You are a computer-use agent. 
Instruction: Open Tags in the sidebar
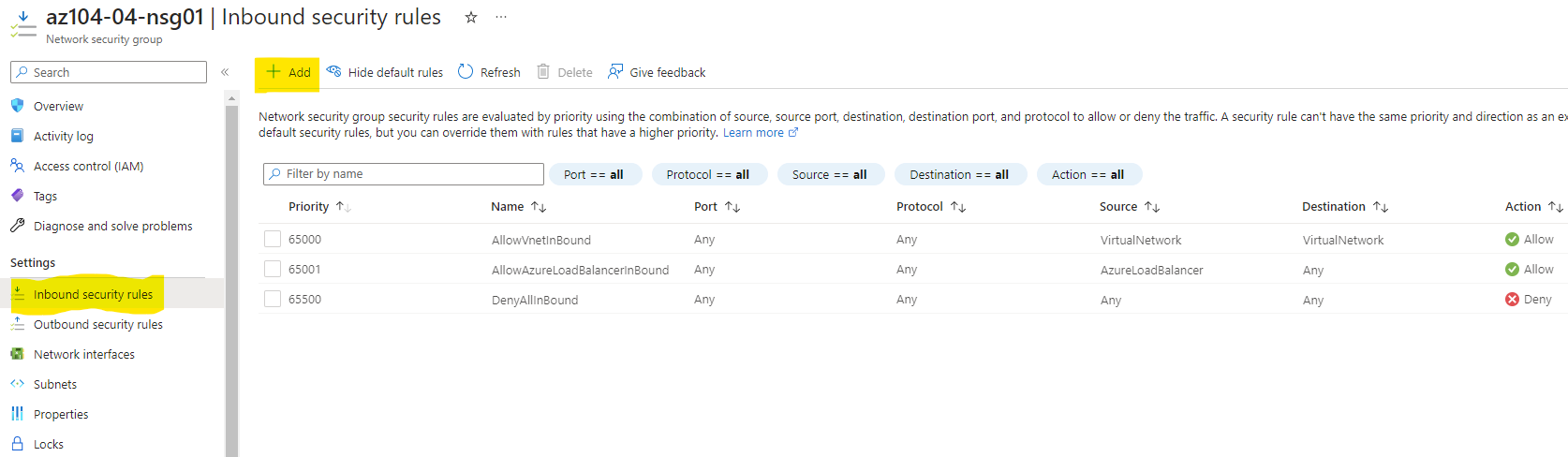click(x=45, y=197)
